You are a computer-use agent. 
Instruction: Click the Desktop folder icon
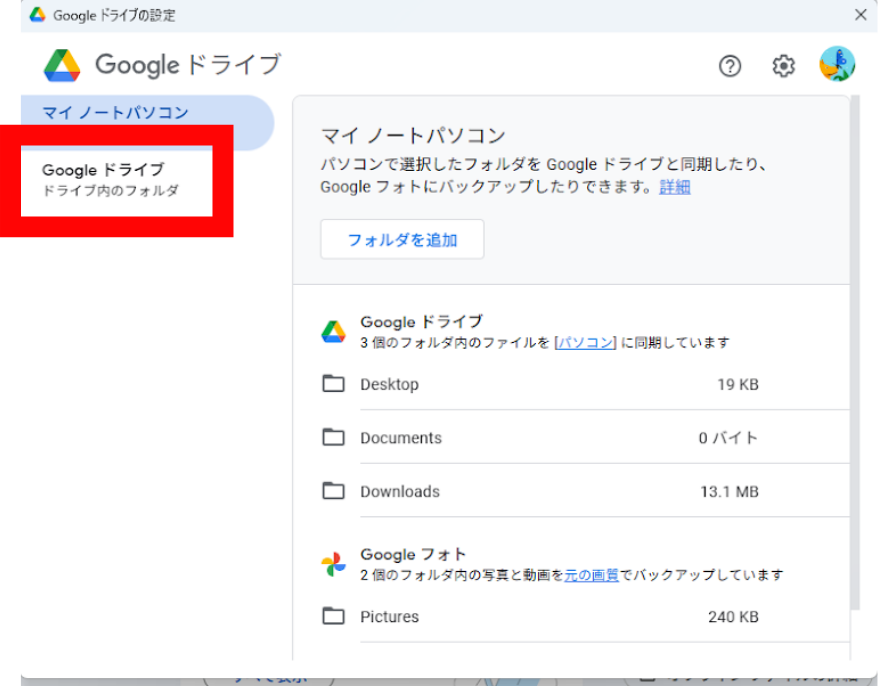333,384
